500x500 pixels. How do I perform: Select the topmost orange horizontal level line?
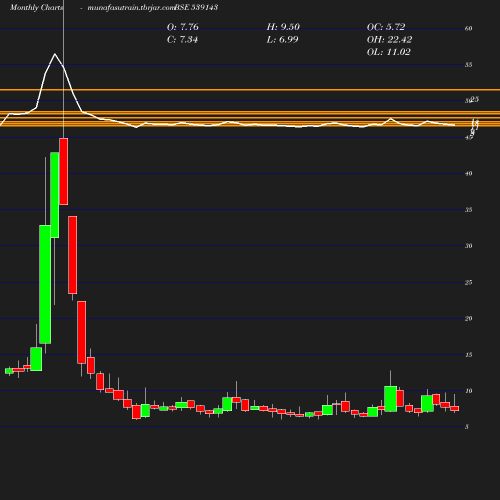coord(250,90)
